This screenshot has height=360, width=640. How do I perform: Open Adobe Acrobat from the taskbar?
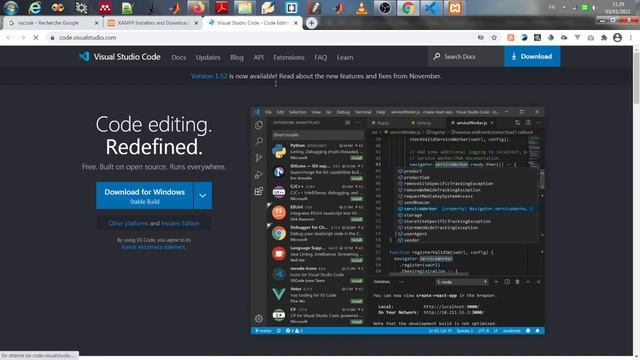click(222, 8)
